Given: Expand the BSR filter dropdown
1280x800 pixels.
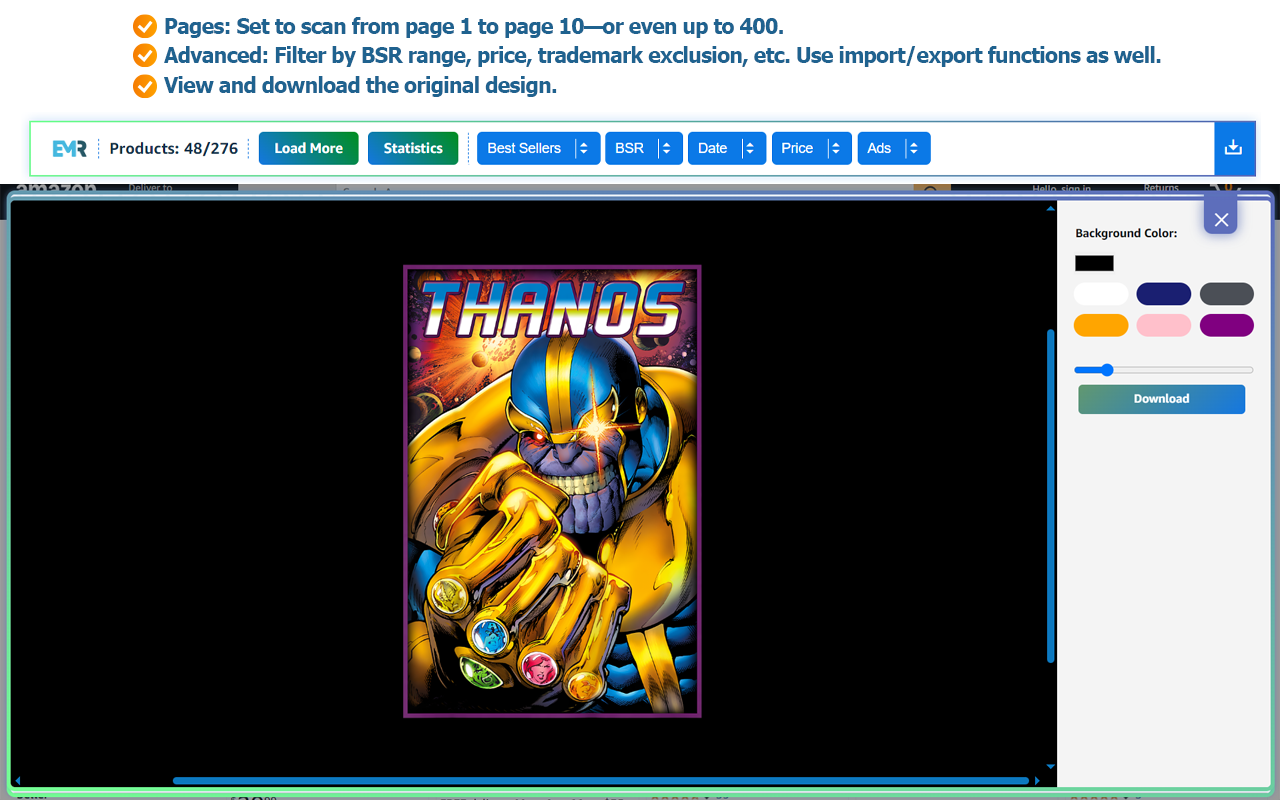Looking at the screenshot, I should point(644,148).
